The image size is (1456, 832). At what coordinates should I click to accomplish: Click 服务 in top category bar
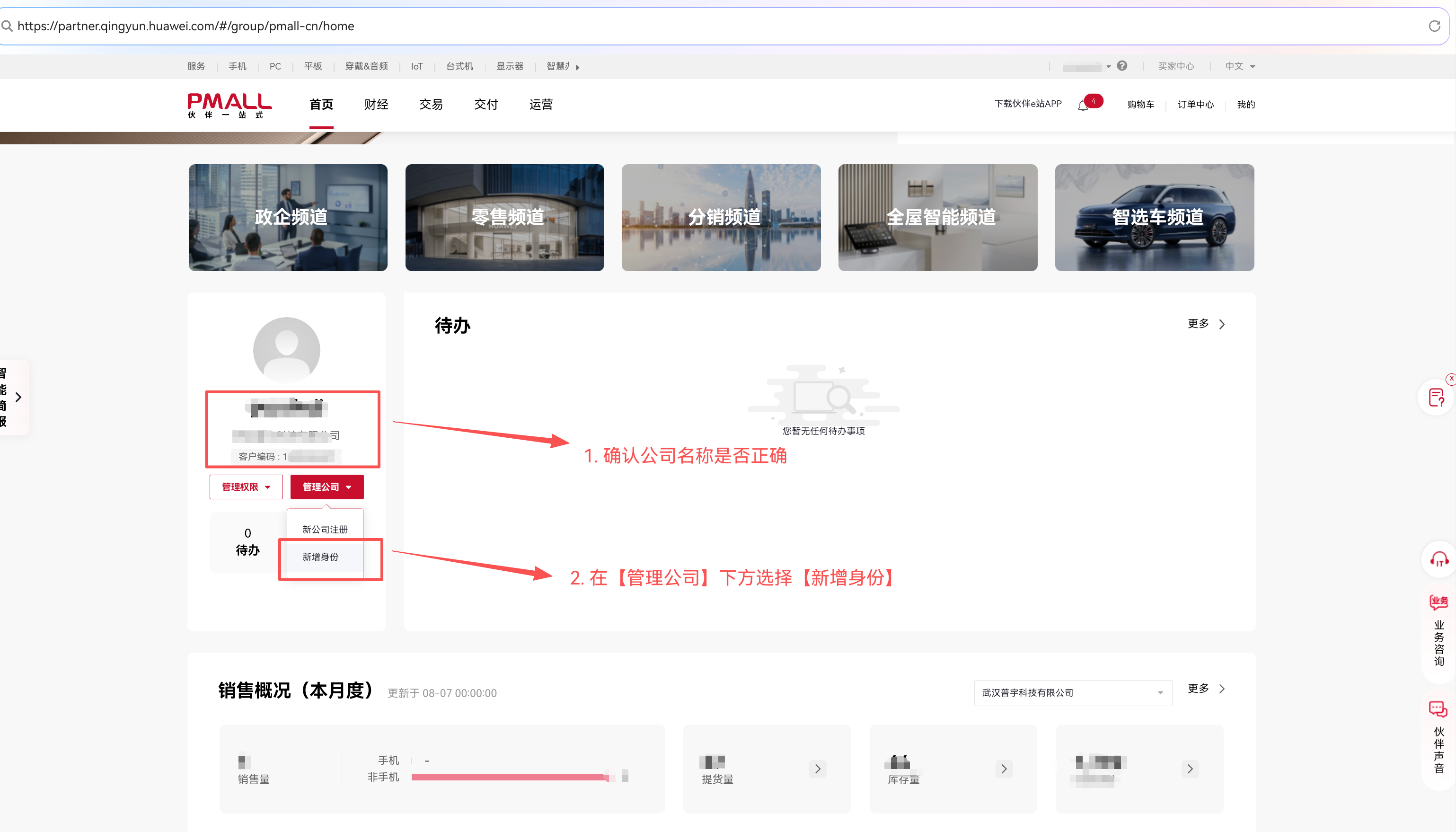click(x=196, y=66)
